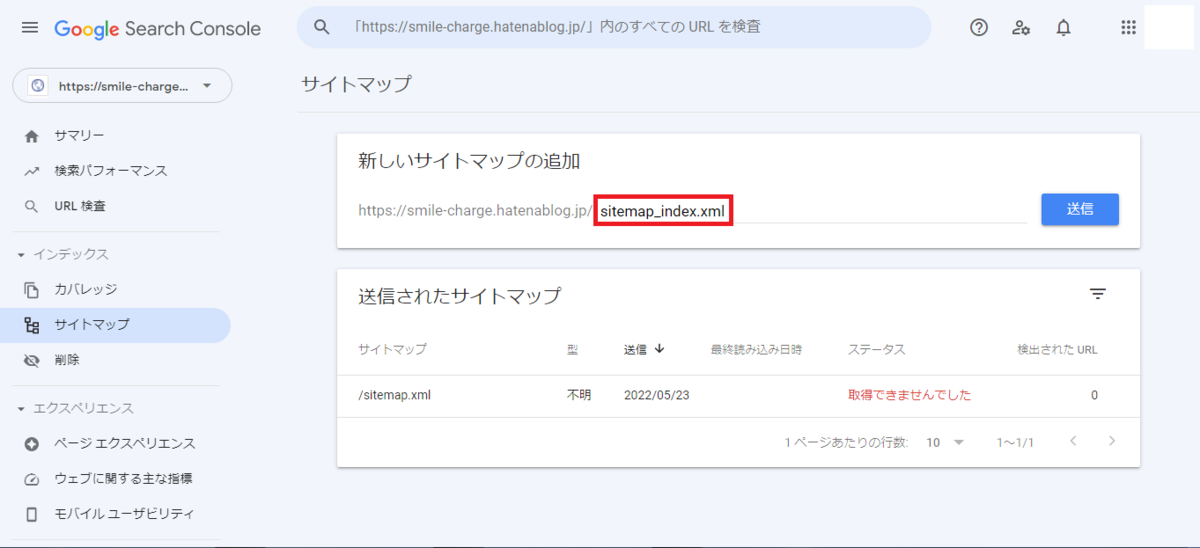Sort by ステータス column header
The image size is (1200, 548).
(x=877, y=350)
